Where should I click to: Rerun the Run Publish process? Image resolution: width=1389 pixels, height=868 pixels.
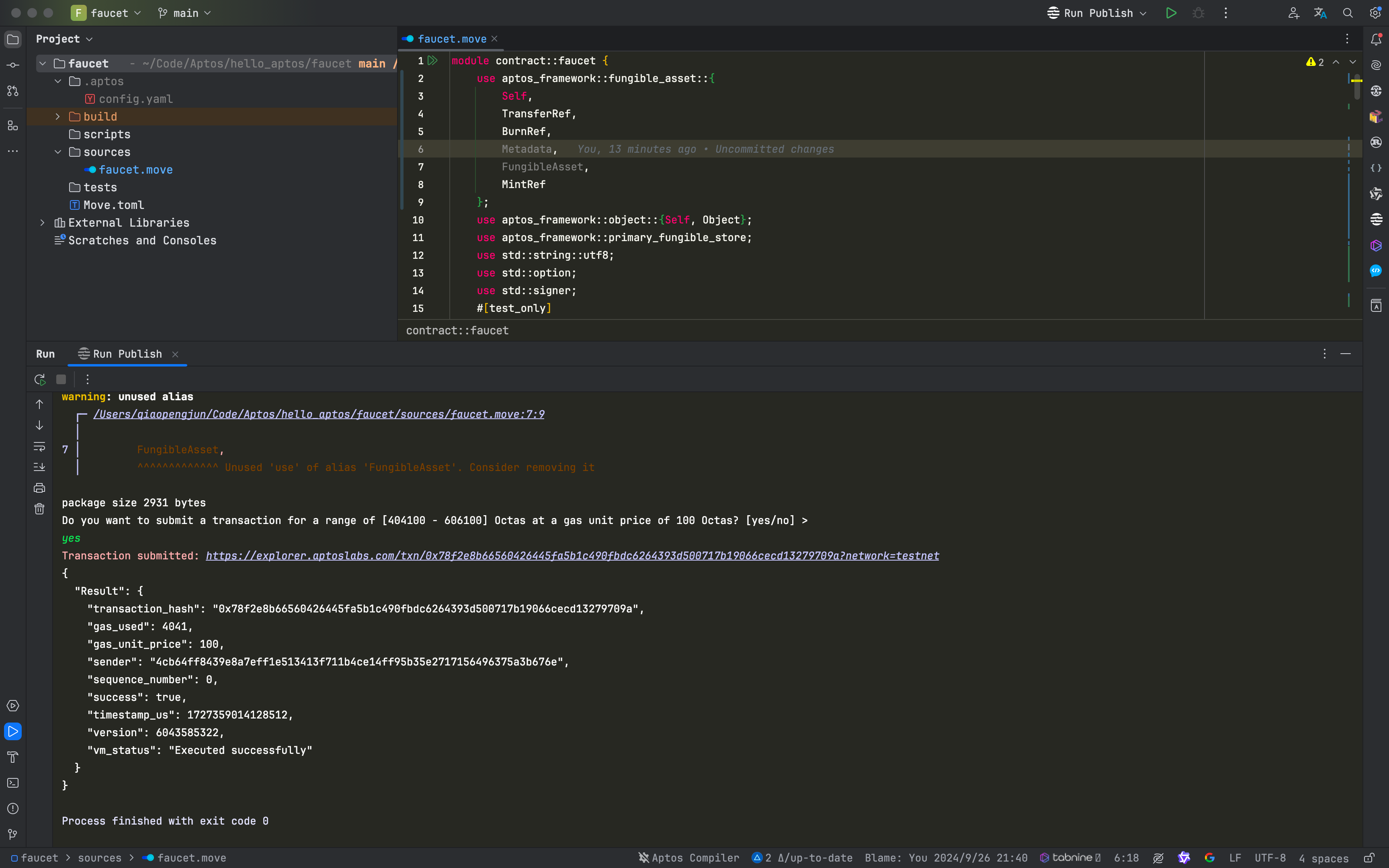coord(40,379)
